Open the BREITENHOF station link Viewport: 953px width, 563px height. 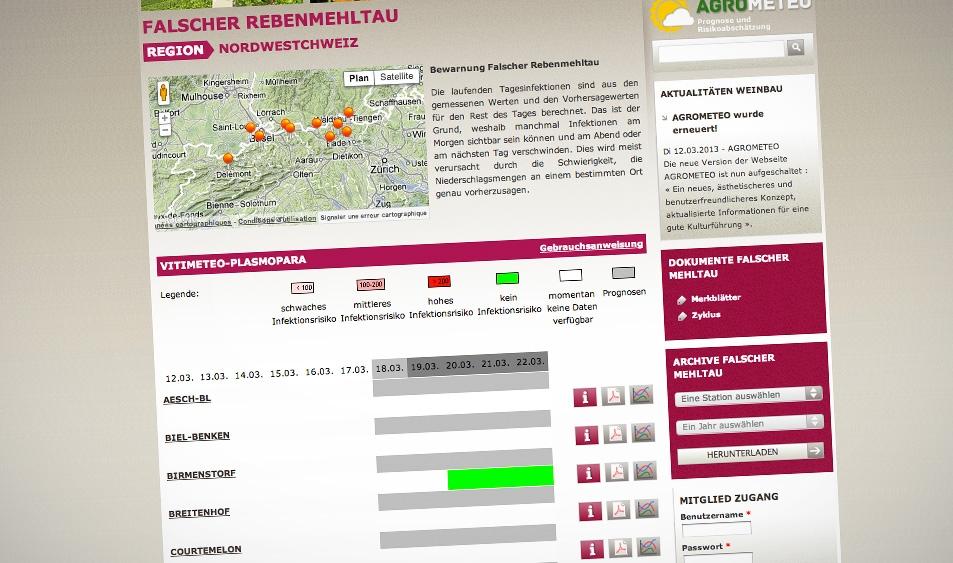(199, 513)
